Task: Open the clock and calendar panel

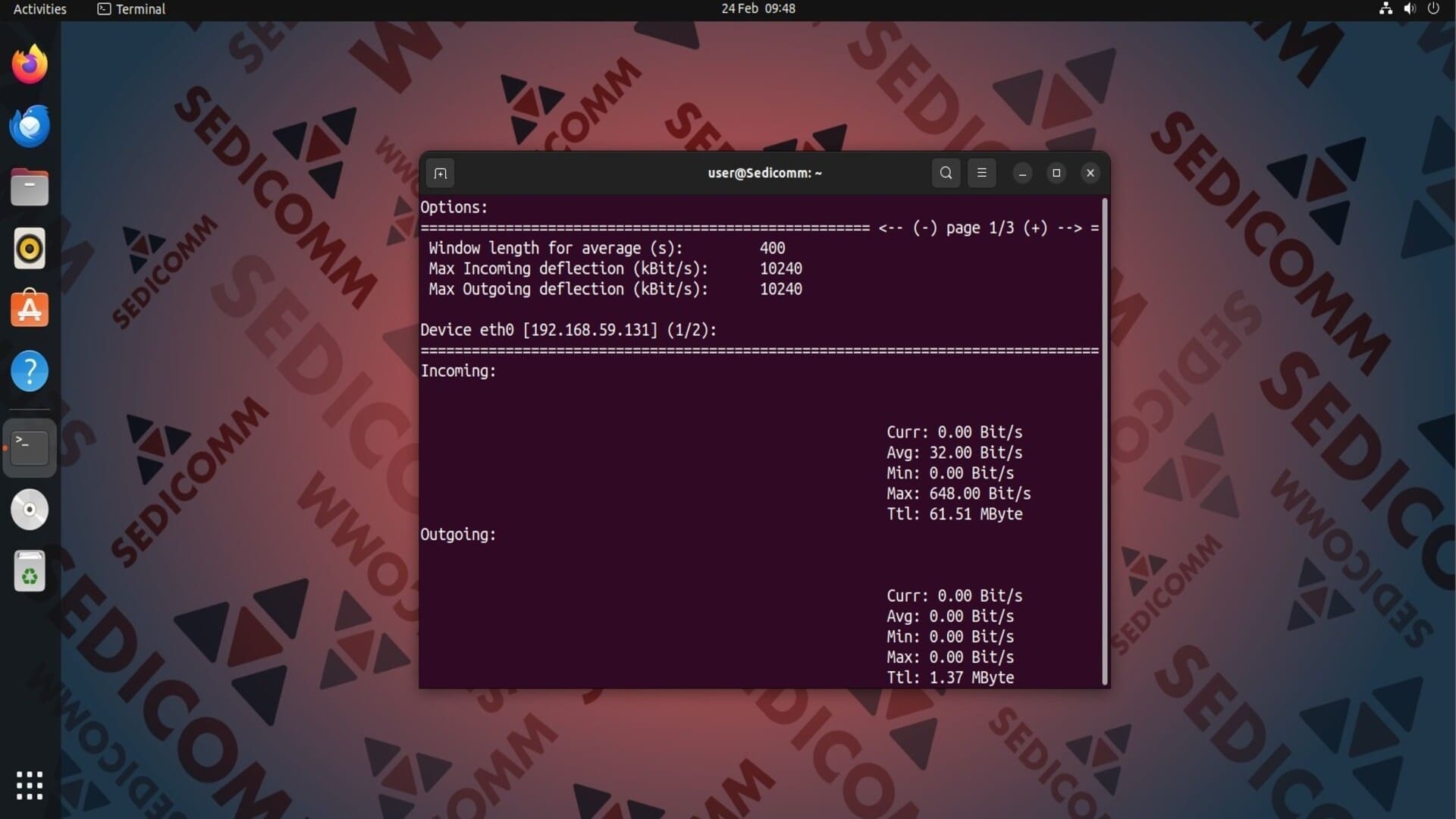Action: pos(758,9)
